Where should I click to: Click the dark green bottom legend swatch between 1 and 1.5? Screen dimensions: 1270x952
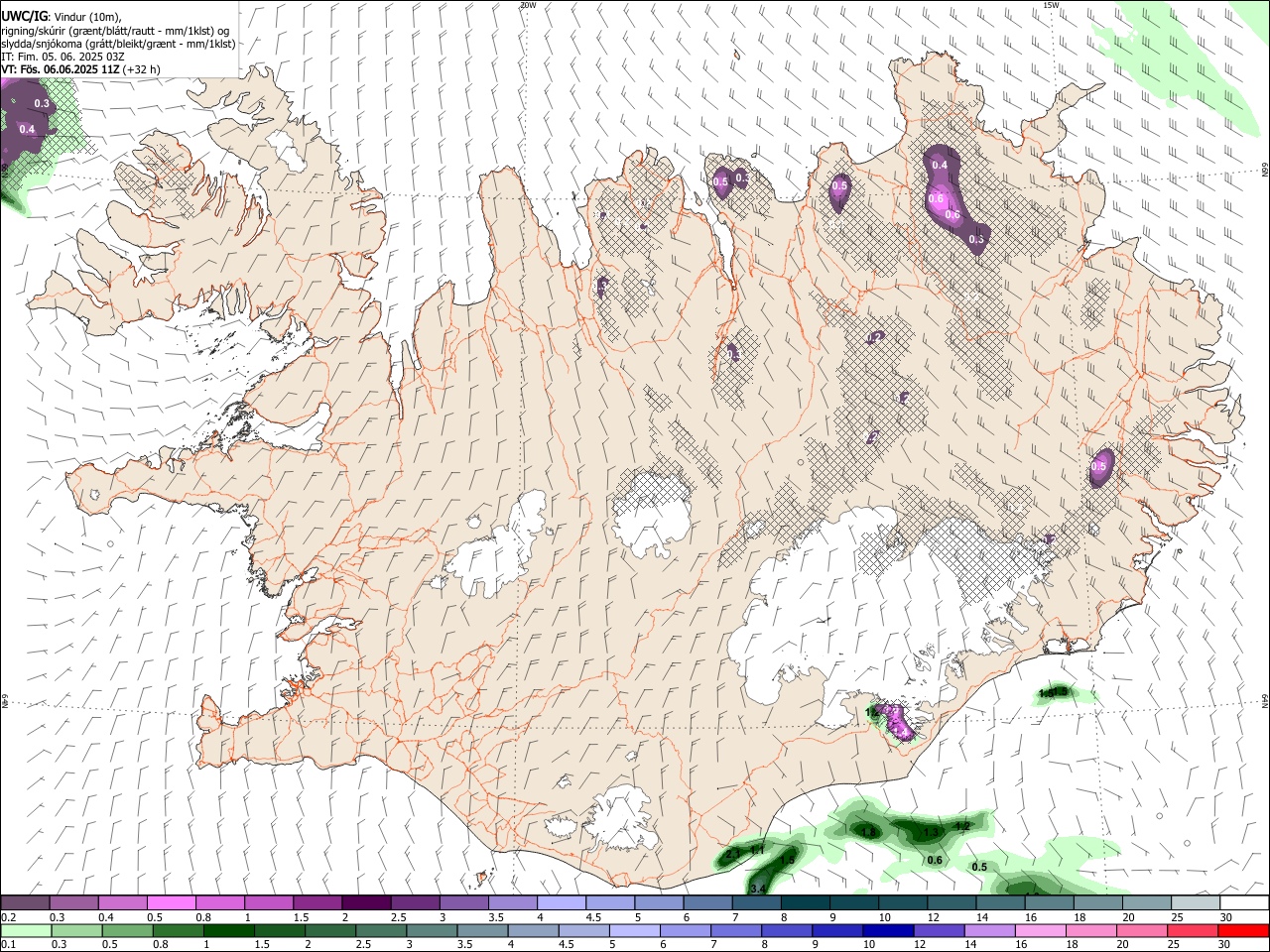(229, 931)
